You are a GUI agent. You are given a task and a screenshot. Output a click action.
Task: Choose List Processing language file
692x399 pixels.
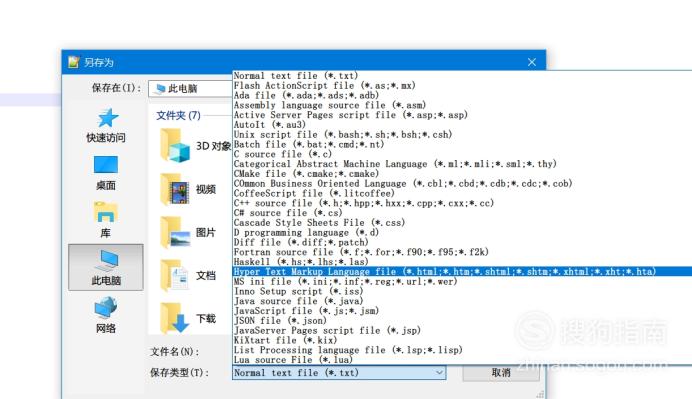click(x=462, y=350)
